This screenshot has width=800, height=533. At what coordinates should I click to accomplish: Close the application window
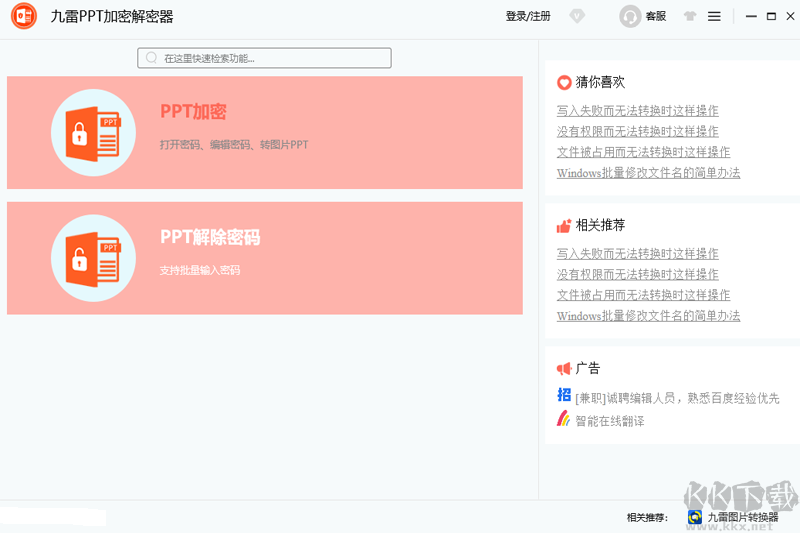pyautogui.click(x=790, y=16)
